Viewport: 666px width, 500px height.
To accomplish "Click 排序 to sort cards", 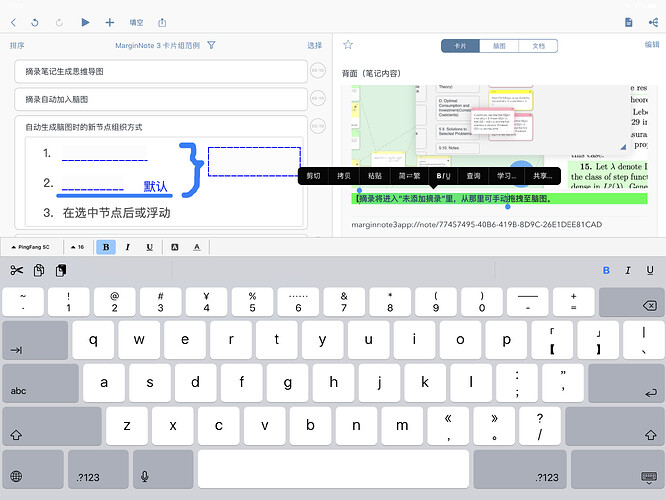I will (x=17, y=45).
